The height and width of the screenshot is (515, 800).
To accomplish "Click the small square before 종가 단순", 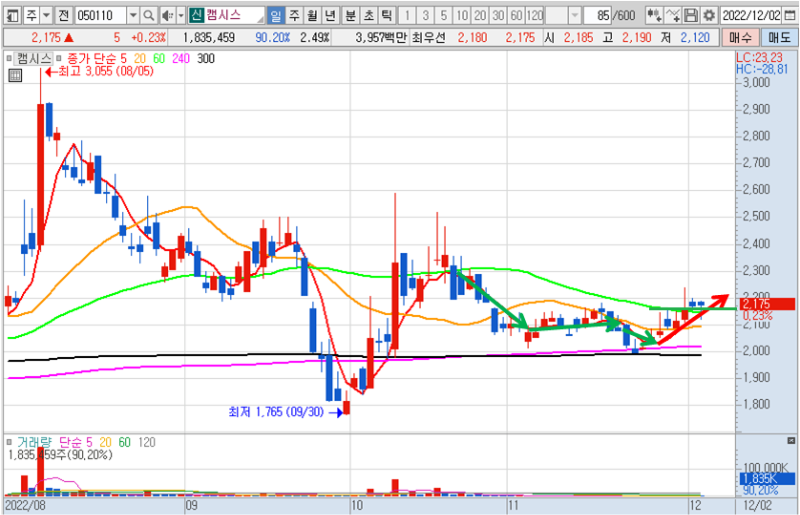I will click(x=58, y=59).
